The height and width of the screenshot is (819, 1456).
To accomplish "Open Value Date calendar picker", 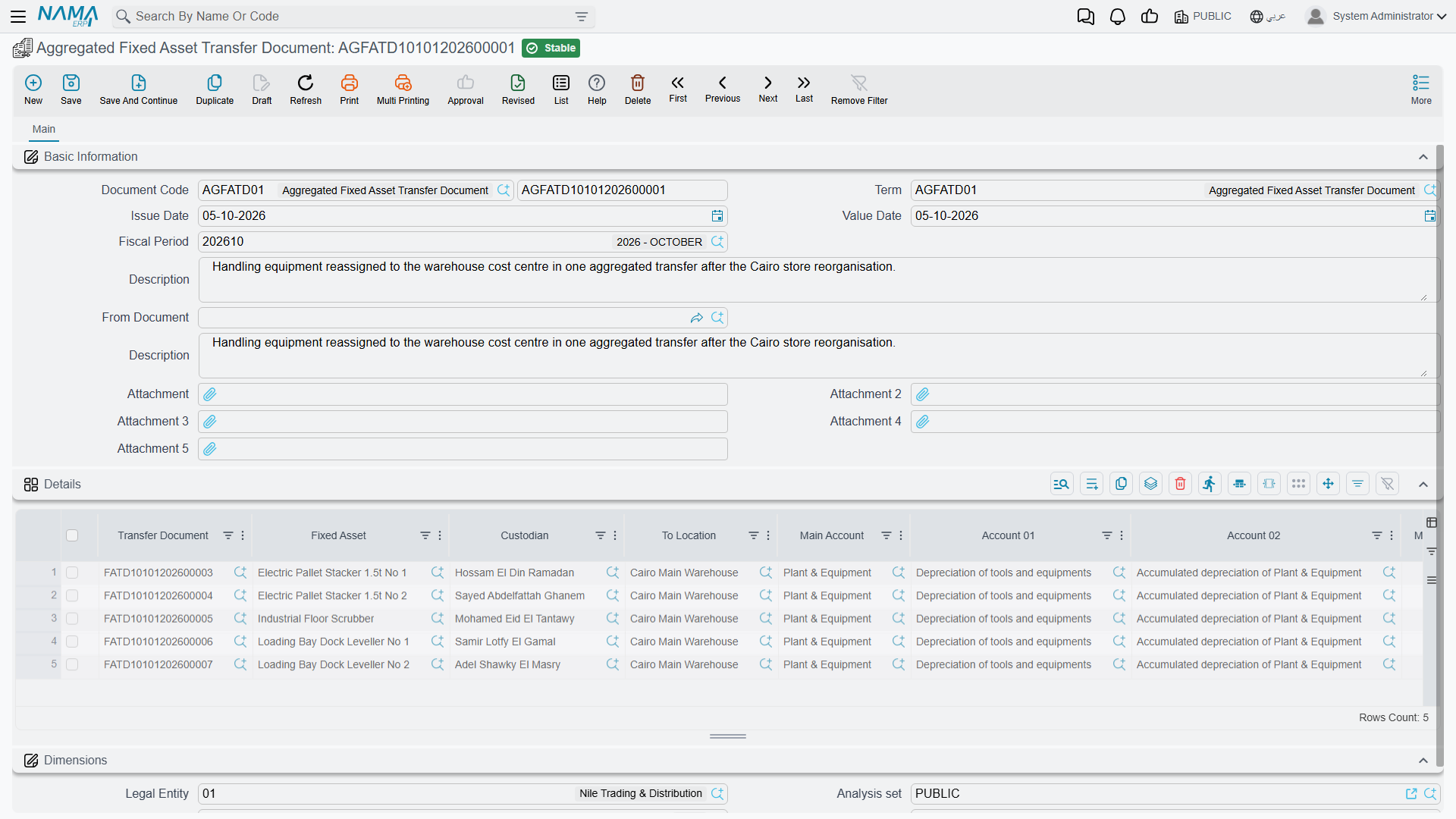I will coord(1430,216).
